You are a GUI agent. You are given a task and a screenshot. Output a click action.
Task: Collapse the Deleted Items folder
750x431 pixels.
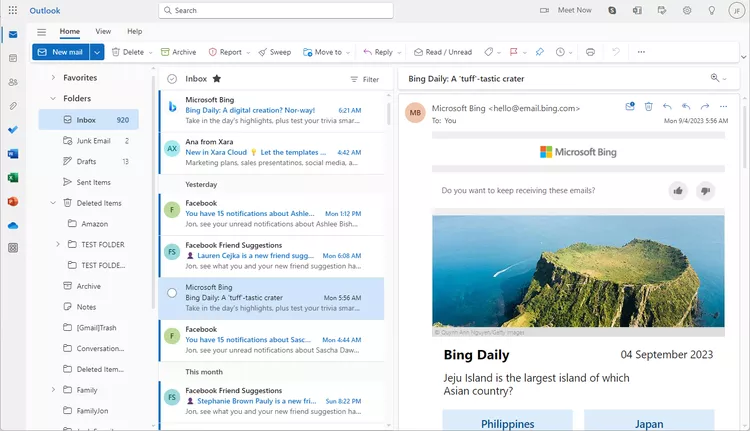[x=53, y=203]
